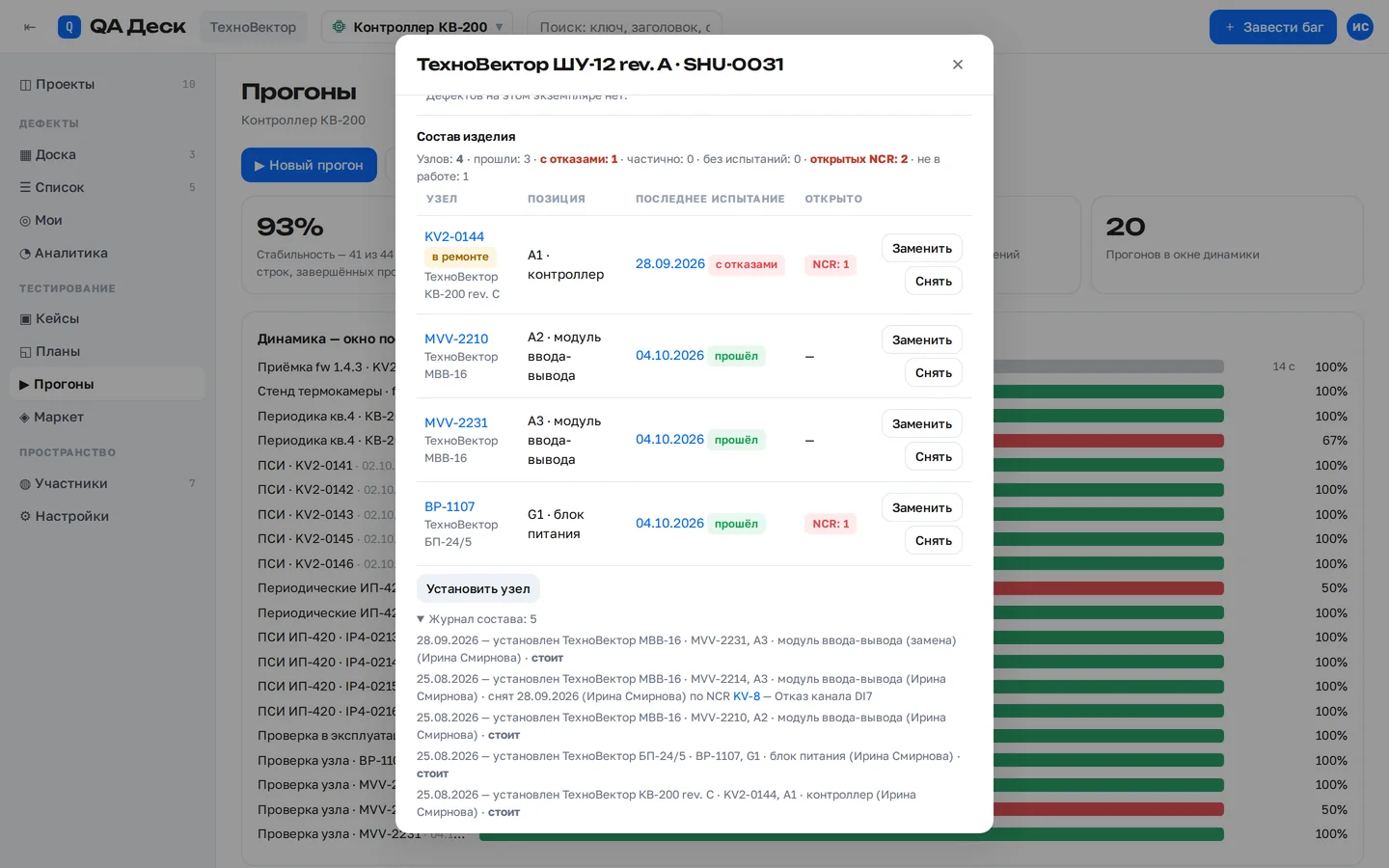1389x868 pixels.
Task: Open Аналитика in the sidebar
Action: [107, 253]
